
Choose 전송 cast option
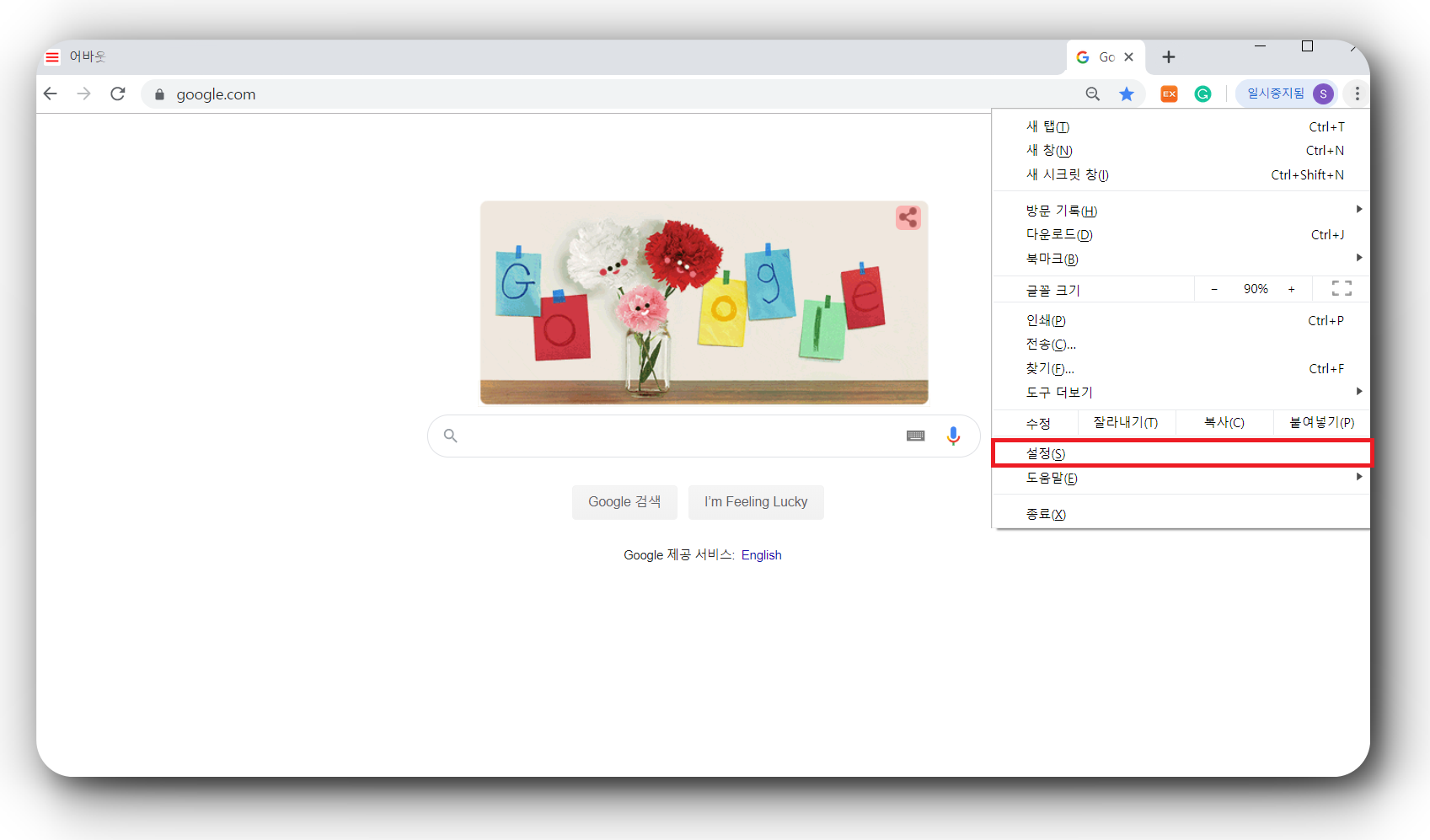1181,344
